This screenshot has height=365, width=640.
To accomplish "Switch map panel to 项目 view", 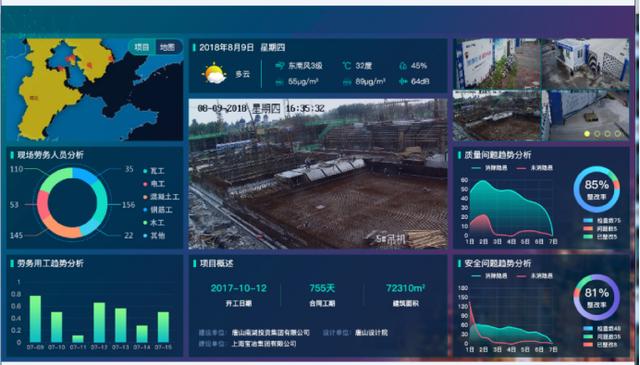I will pos(142,47).
